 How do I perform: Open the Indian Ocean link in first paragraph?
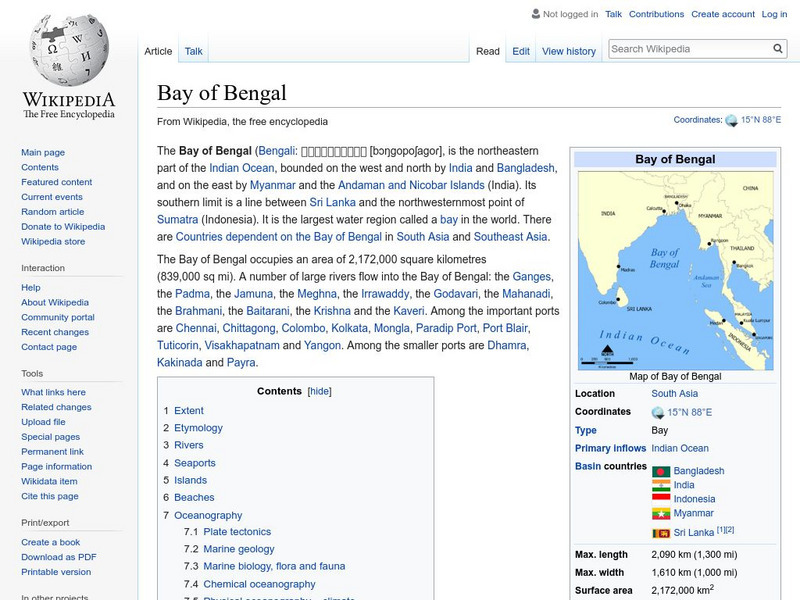[x=241, y=168]
